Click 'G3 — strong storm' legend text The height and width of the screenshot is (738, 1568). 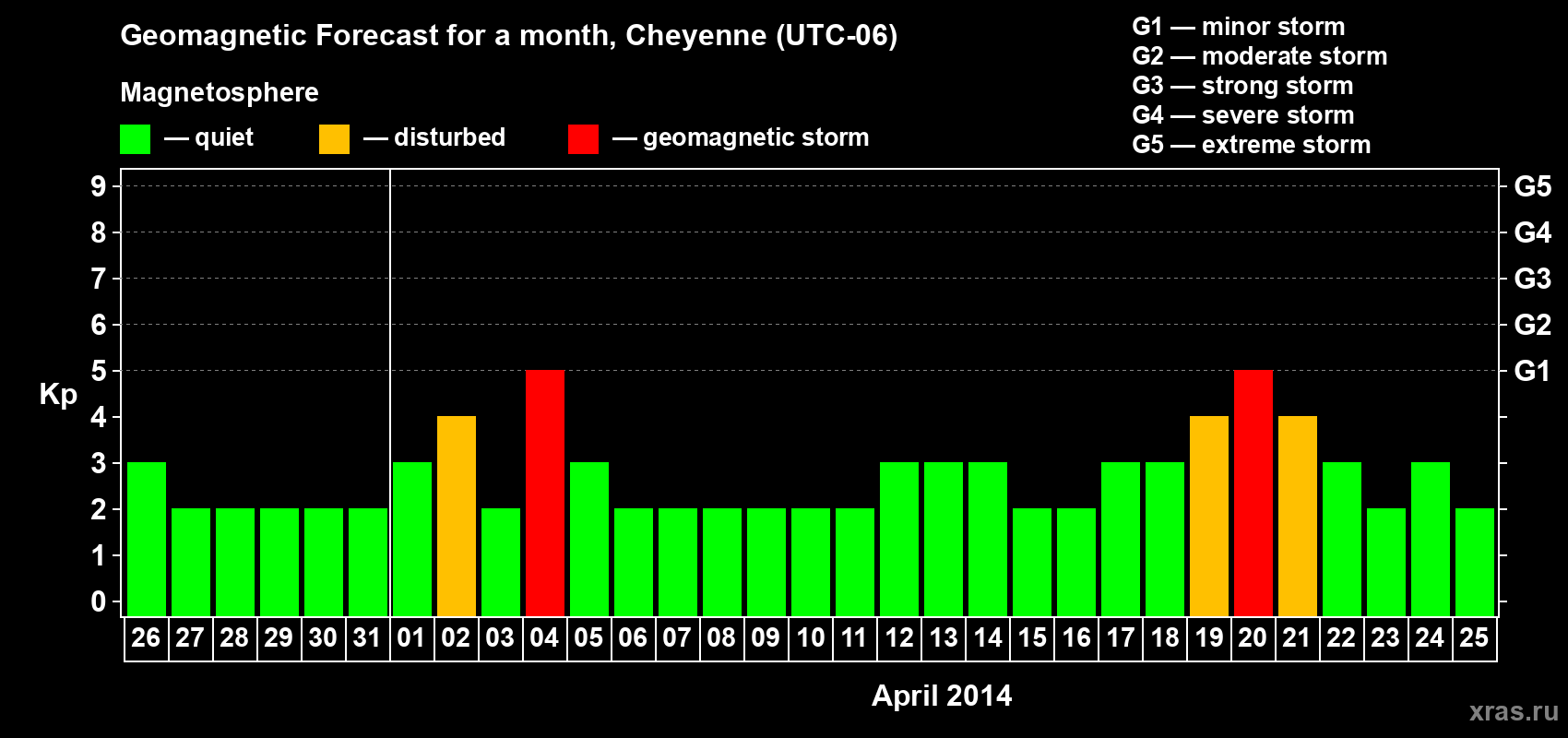coord(1242,86)
